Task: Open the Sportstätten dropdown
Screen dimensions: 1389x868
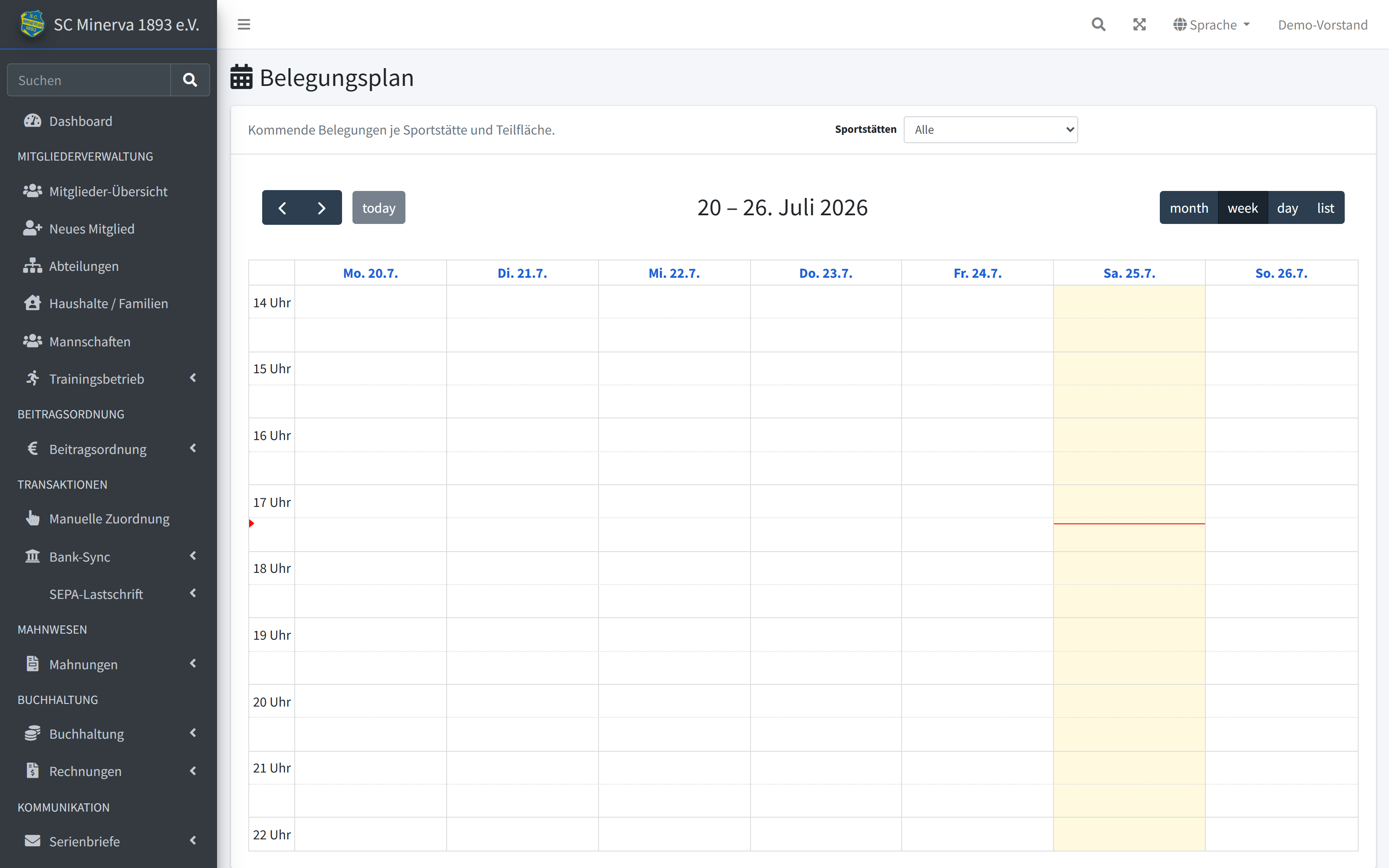Action: click(991, 130)
